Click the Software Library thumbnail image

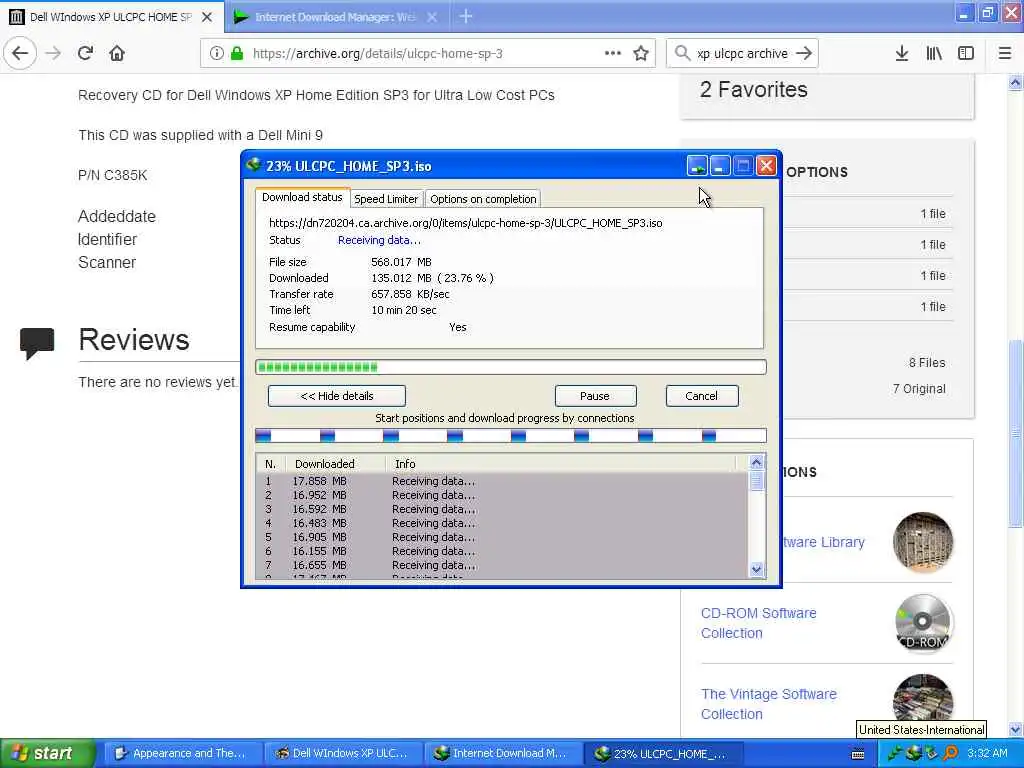(923, 542)
